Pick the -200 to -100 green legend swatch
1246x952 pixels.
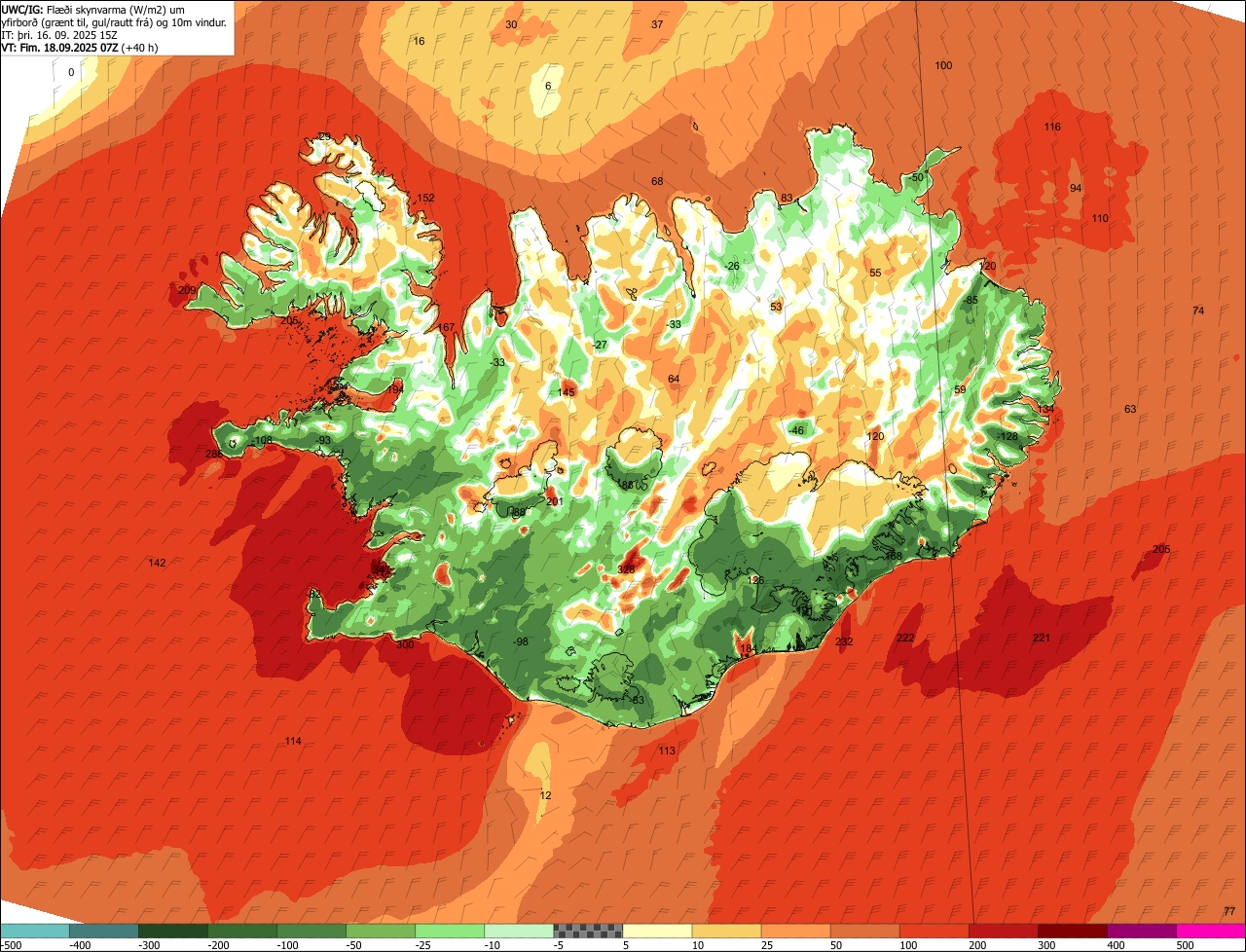point(242,931)
